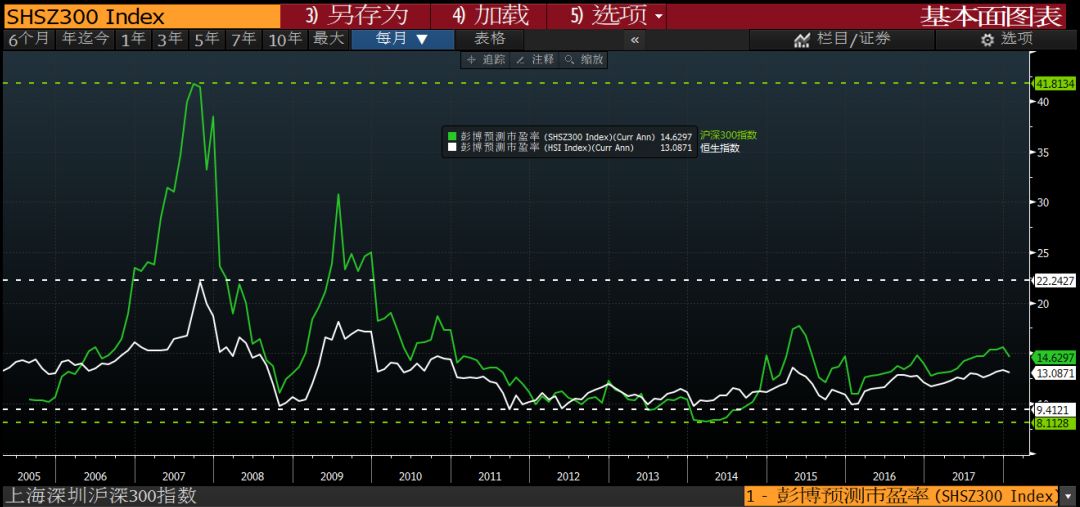Screen dimensions: 1080x507
Task: Select the 3年 time range
Action: tap(169, 39)
